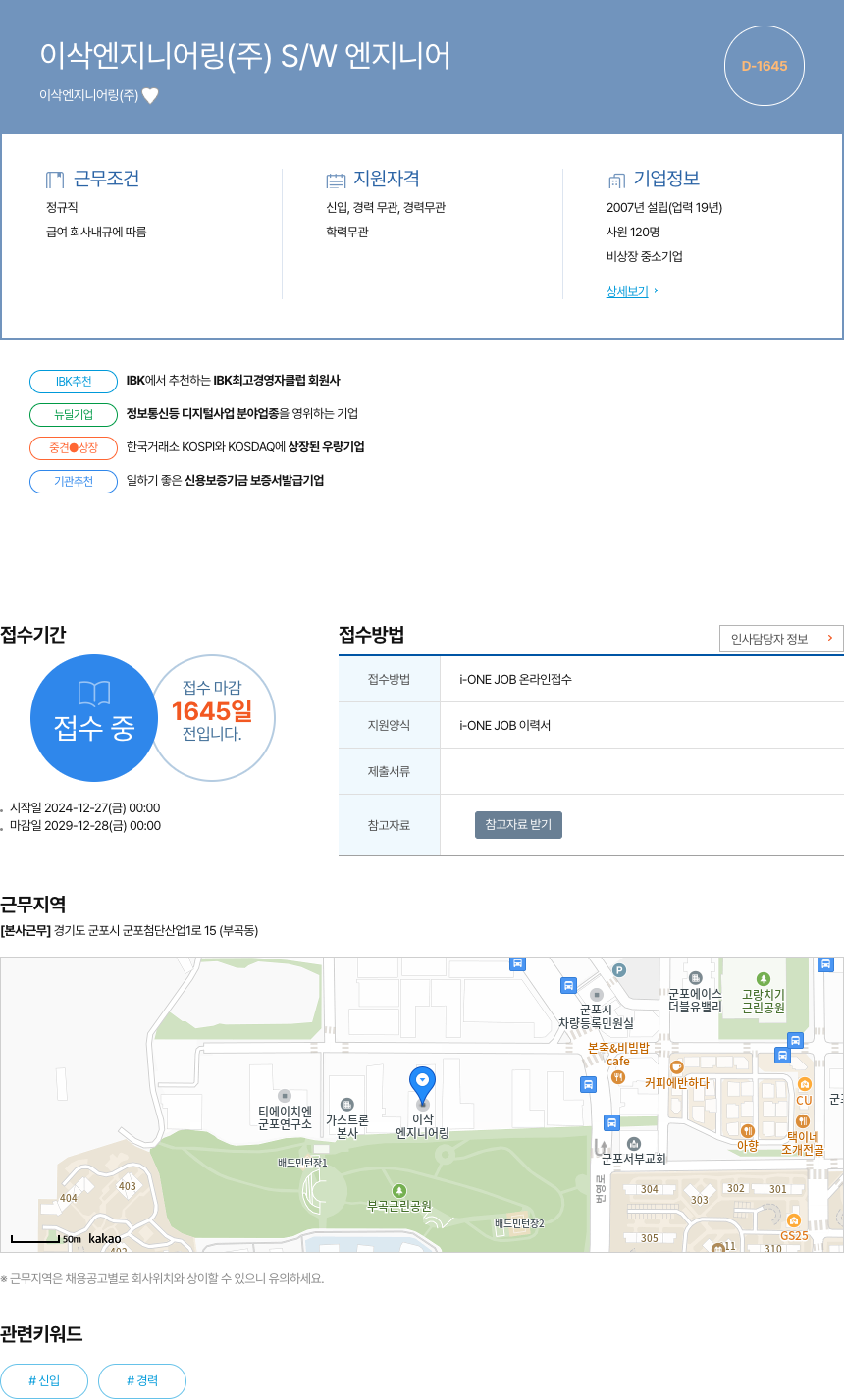Click the 시작일 2024-12-27(금) 00:00 text

85,808
